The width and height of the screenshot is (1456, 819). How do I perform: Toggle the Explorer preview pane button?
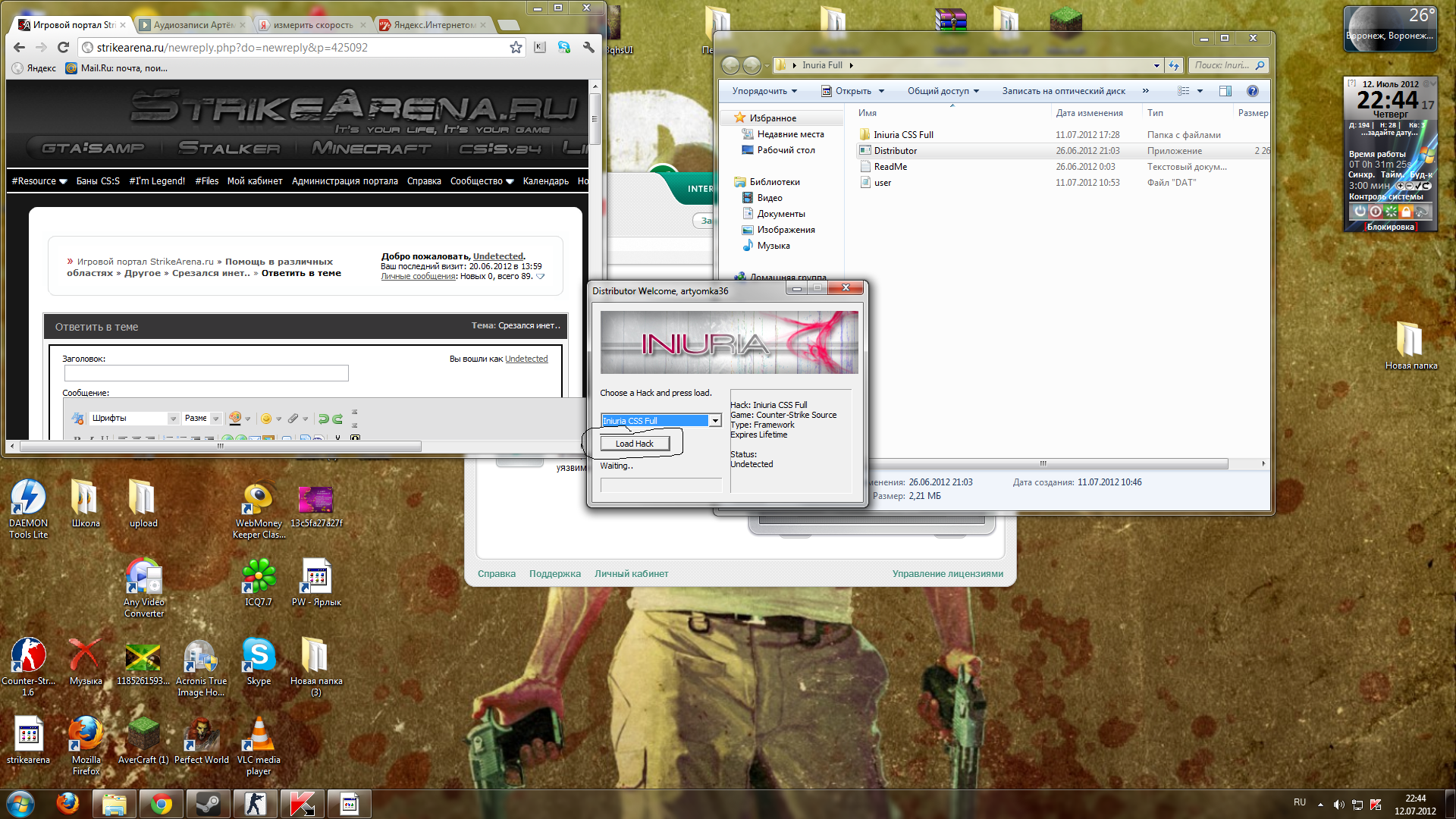point(1225,91)
